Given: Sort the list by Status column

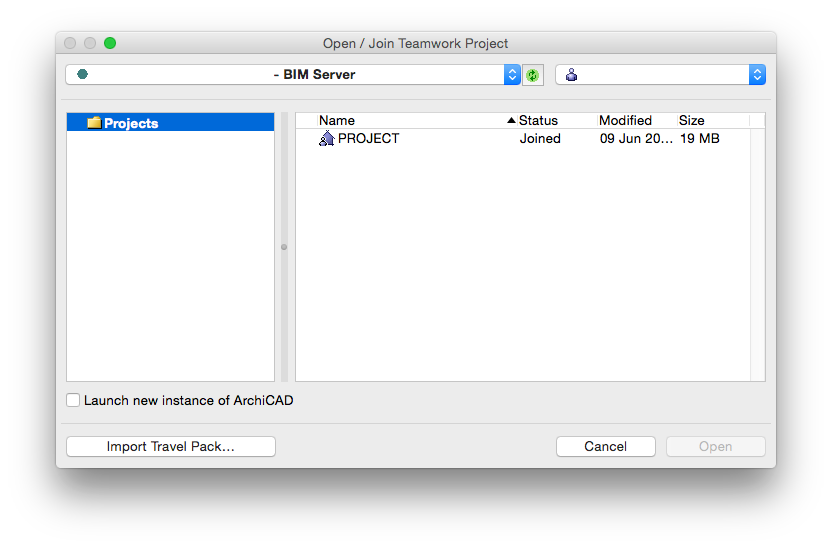Looking at the screenshot, I should coord(557,120).
